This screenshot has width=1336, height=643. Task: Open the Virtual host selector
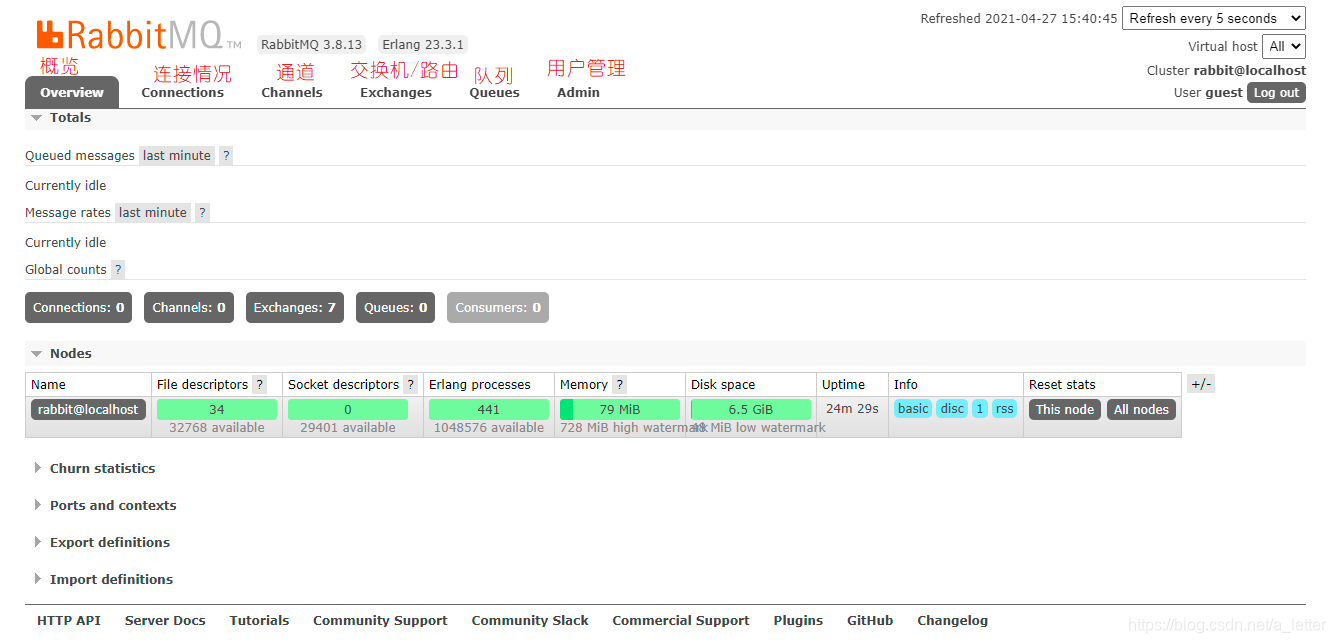click(1284, 46)
